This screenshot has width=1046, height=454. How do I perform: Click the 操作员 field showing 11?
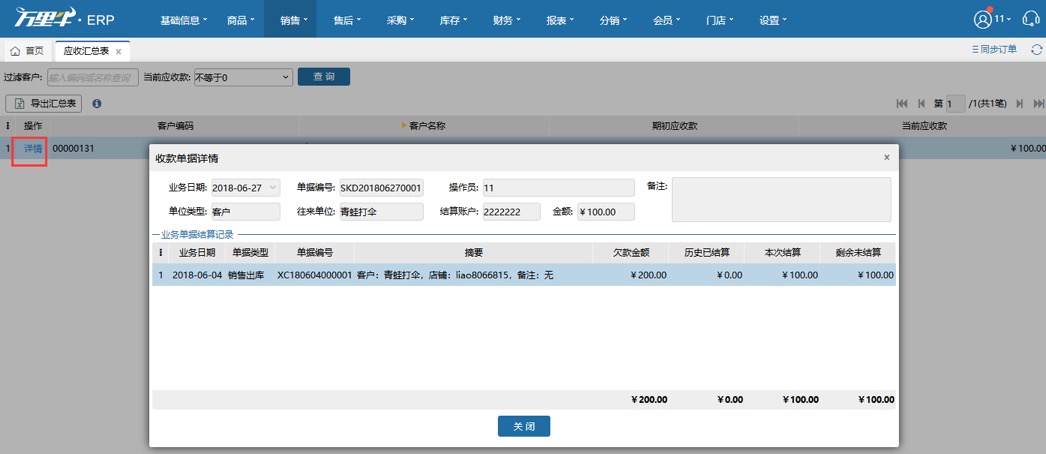pos(558,188)
